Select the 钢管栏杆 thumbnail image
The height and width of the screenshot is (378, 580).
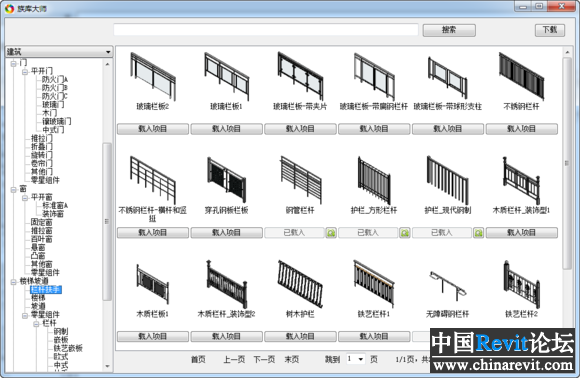(300, 180)
